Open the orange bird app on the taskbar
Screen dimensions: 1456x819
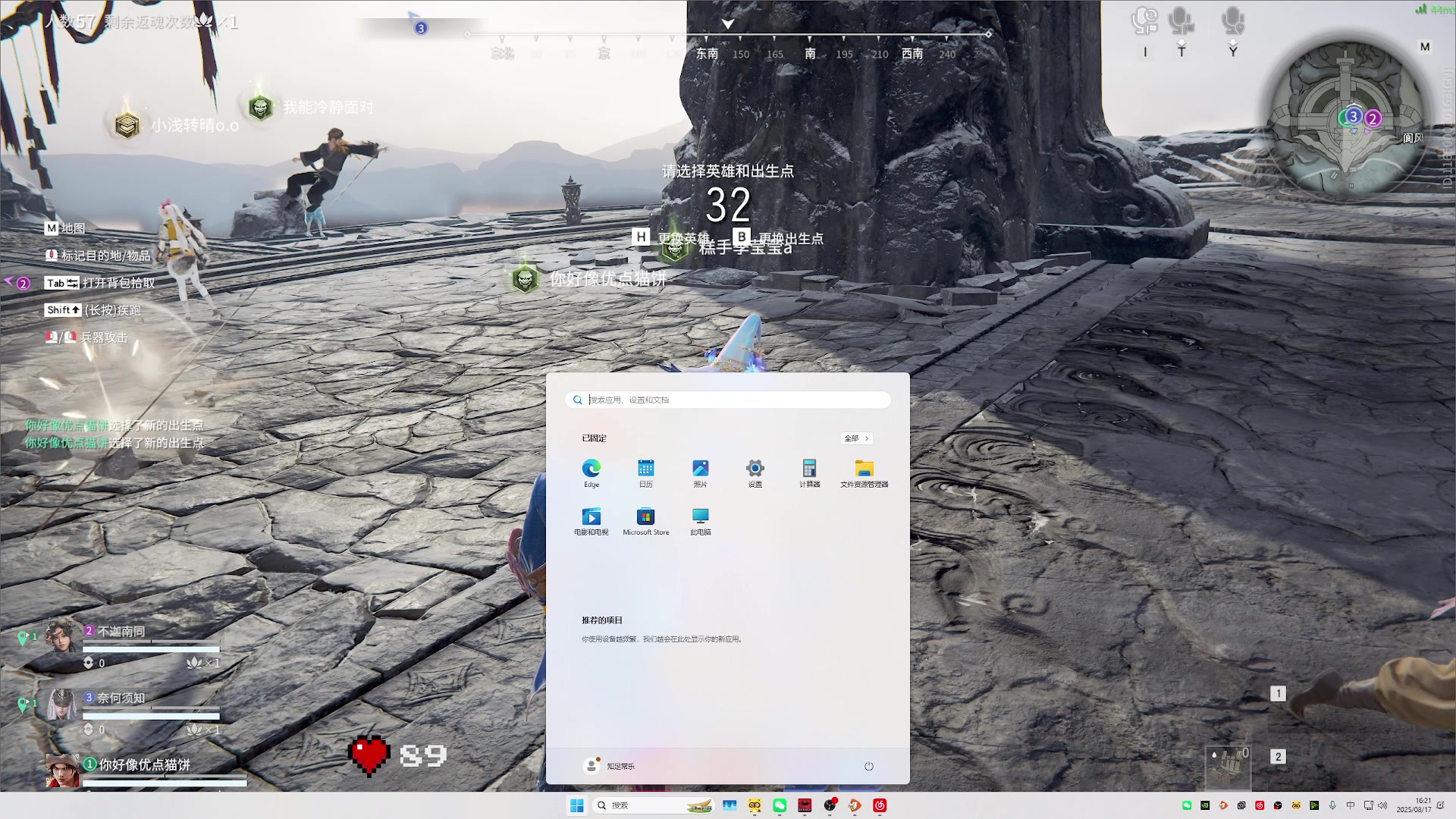click(855, 805)
